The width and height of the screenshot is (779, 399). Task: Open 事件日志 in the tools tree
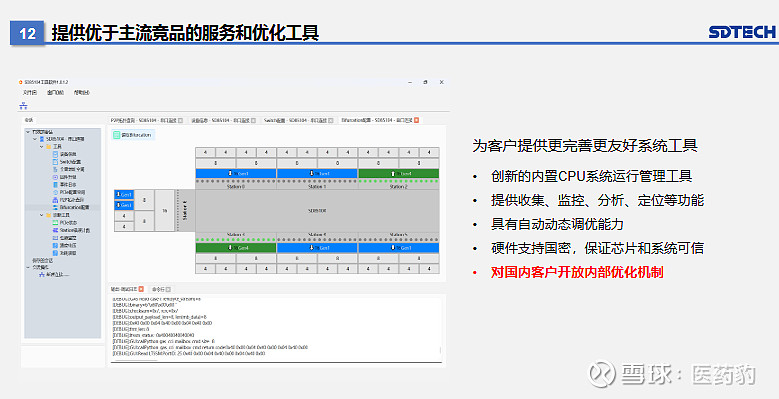click(x=68, y=184)
